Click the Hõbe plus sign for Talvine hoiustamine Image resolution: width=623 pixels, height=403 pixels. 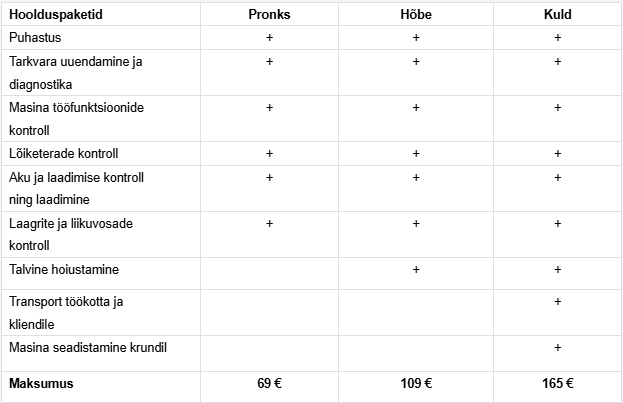[416, 270]
